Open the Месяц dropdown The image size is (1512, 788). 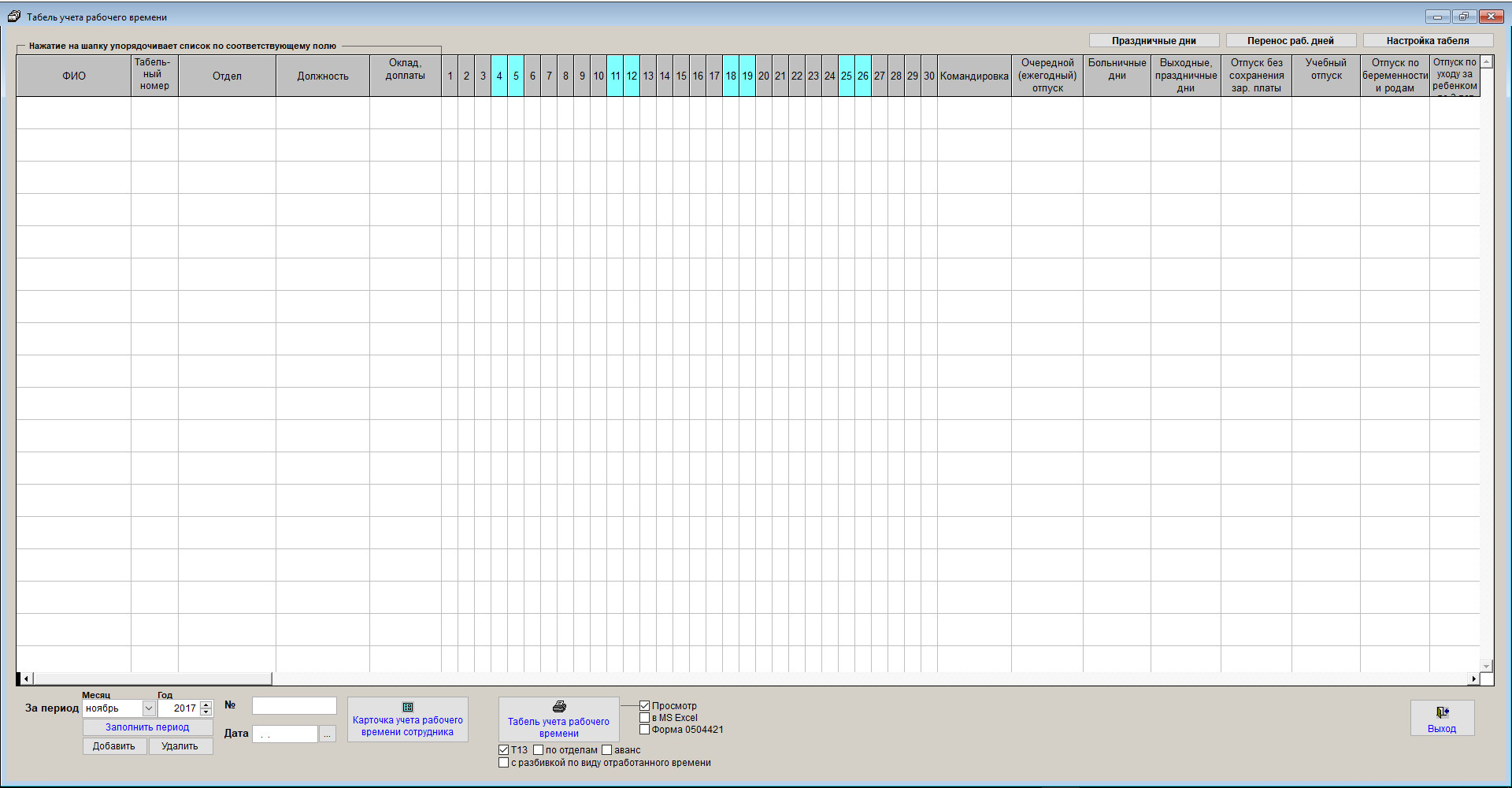pyautogui.click(x=148, y=708)
